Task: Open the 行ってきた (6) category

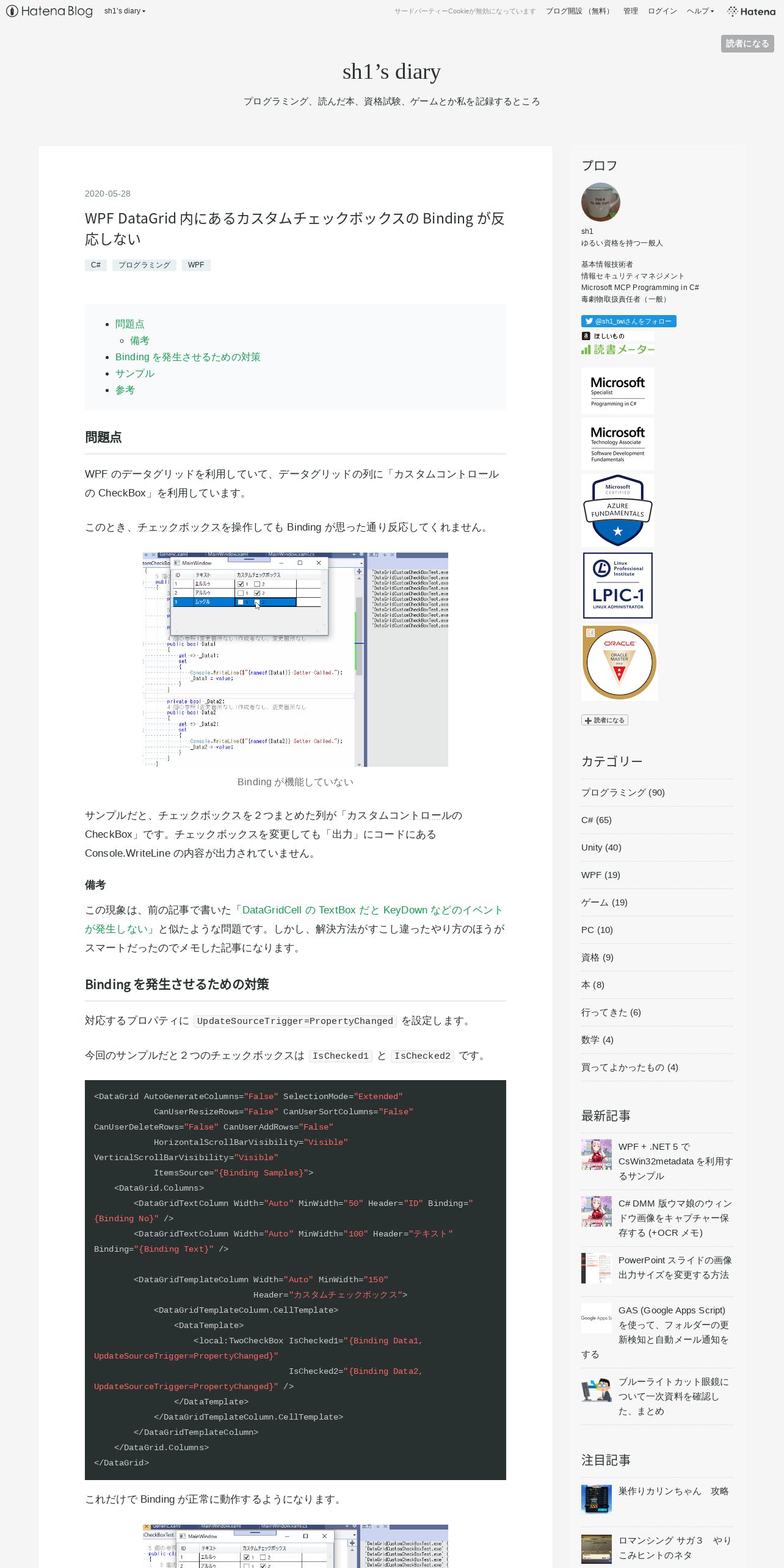Action: pyautogui.click(x=611, y=1012)
